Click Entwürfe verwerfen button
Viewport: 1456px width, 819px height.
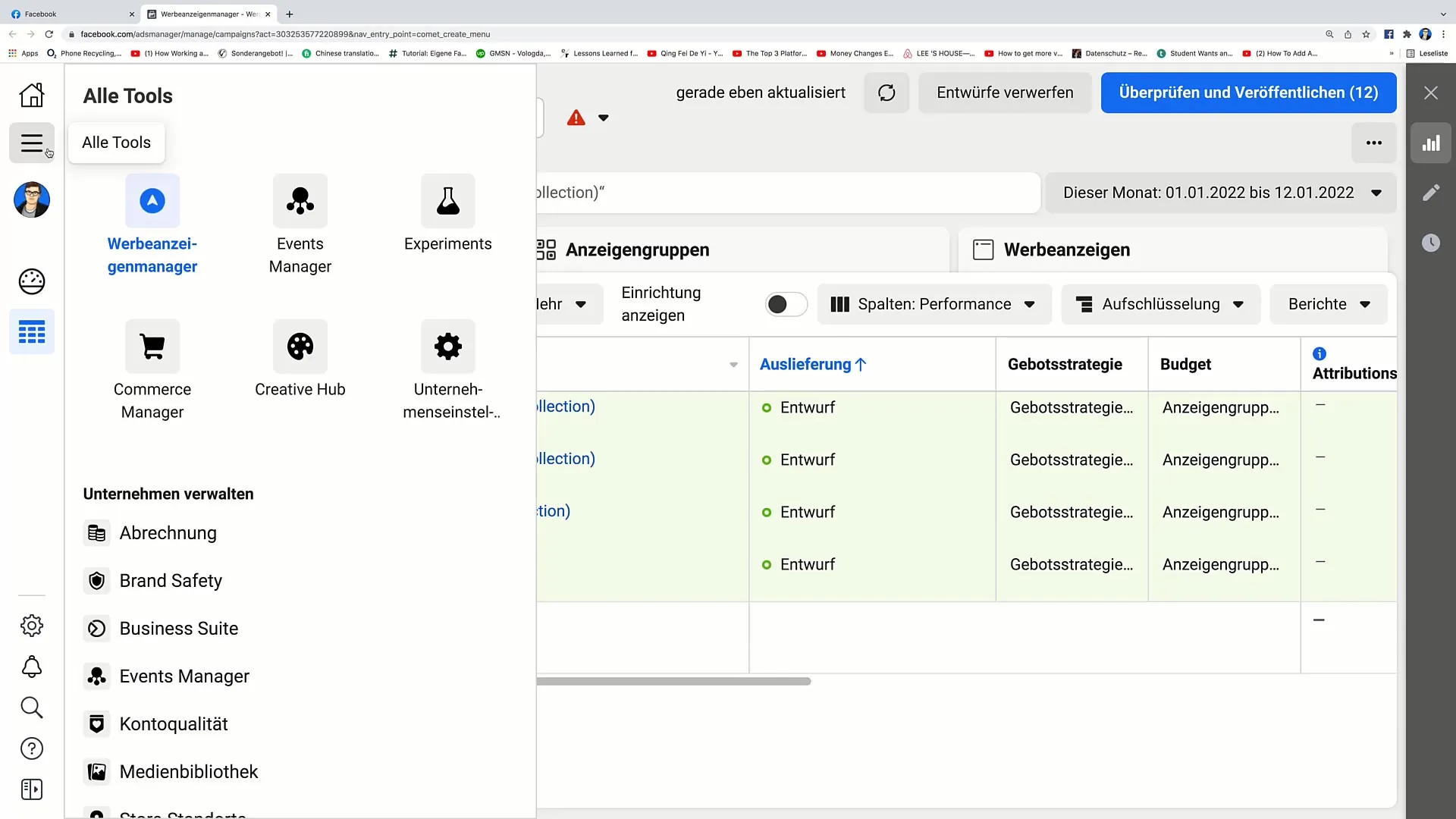pyautogui.click(x=1005, y=92)
